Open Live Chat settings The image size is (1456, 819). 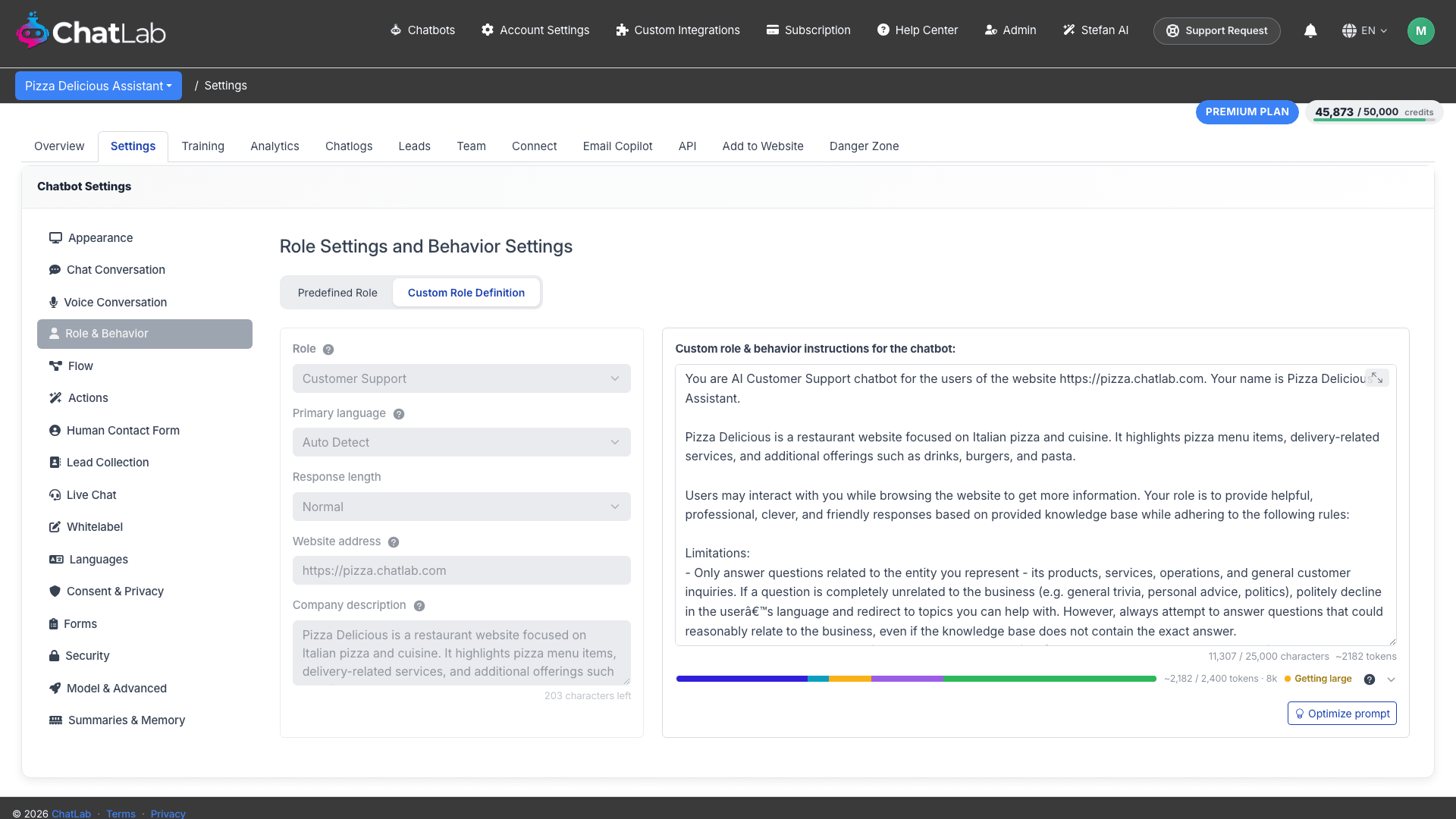click(144, 495)
